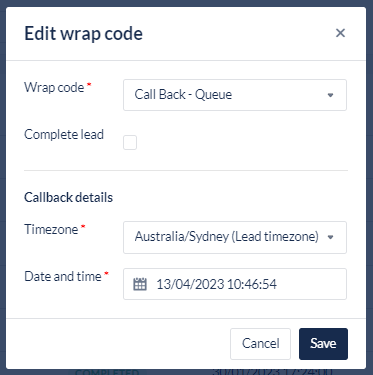Click the red asterisk beside Wrap code
Image resolution: width=373 pixels, height=375 pixels.
click(x=89, y=84)
